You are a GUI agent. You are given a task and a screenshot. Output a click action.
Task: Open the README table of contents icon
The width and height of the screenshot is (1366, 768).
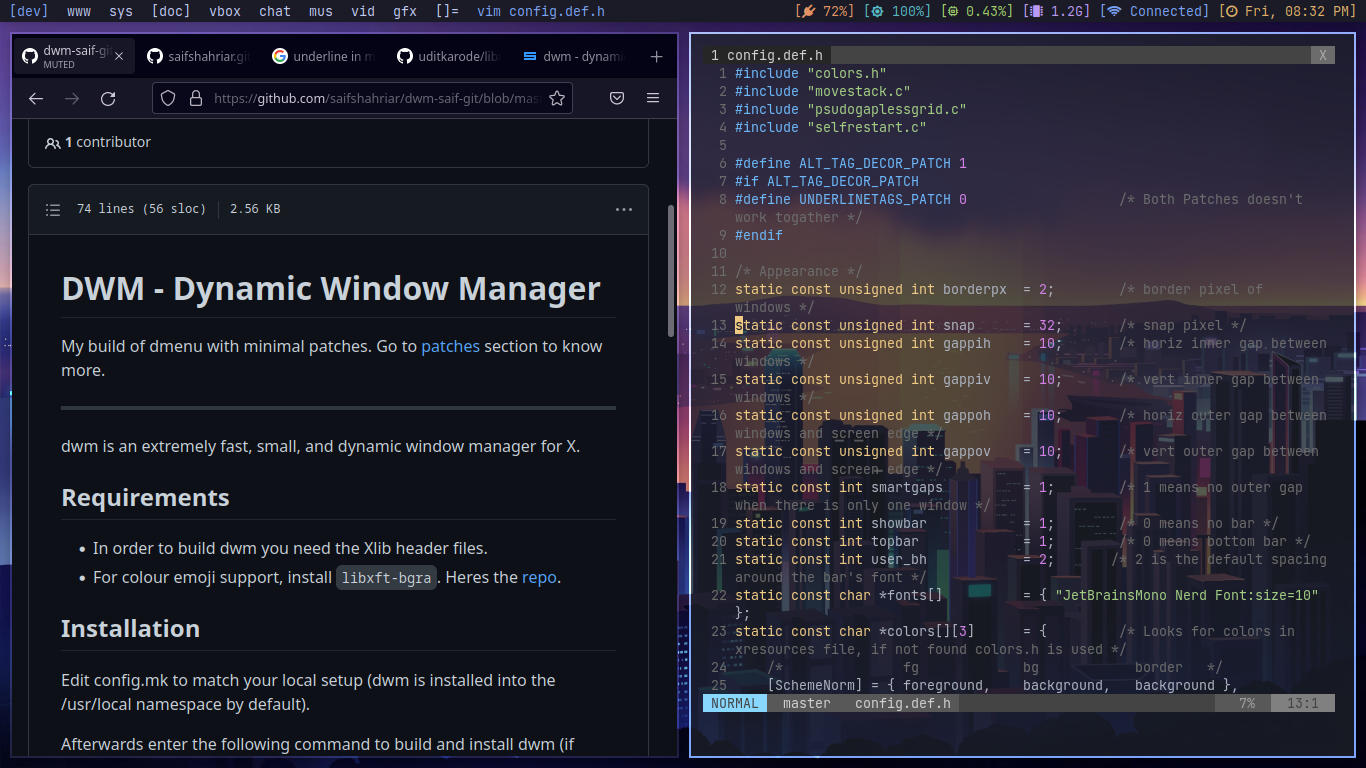tap(53, 209)
